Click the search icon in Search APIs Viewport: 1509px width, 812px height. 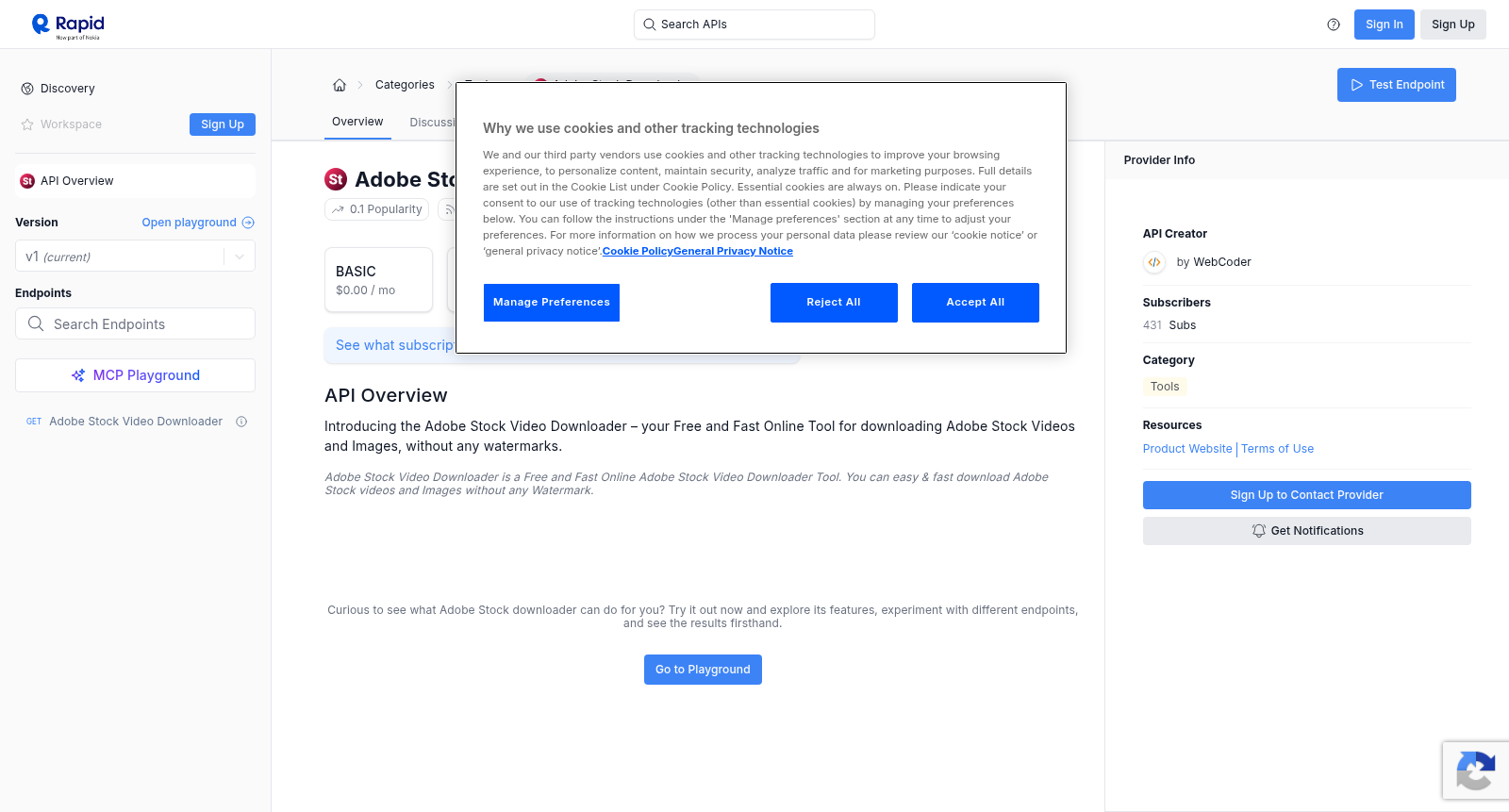(x=650, y=25)
